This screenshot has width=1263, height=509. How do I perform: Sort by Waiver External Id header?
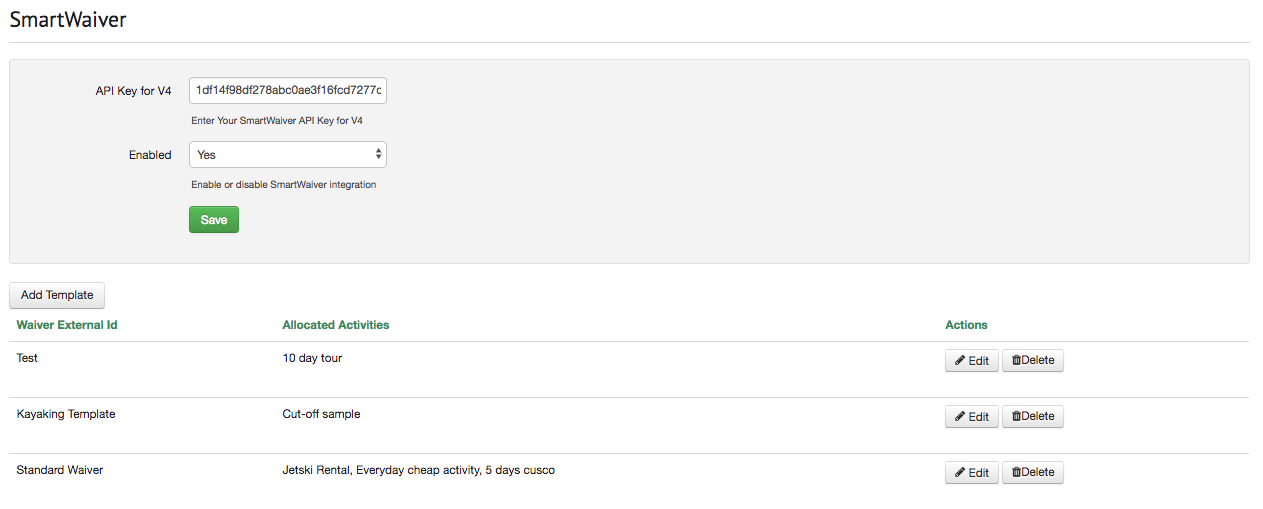tap(67, 325)
